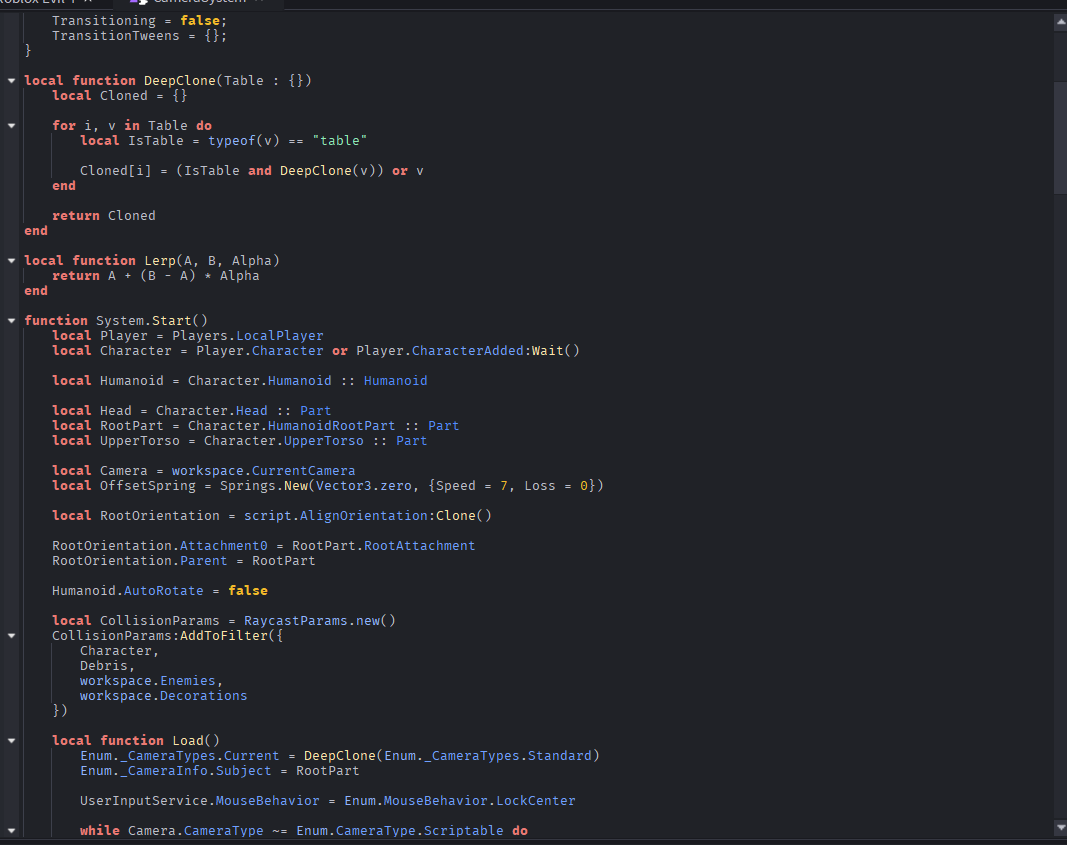Viewport: 1067px width, 845px height.
Task: Collapse the System.Start function
Action: coord(12,320)
